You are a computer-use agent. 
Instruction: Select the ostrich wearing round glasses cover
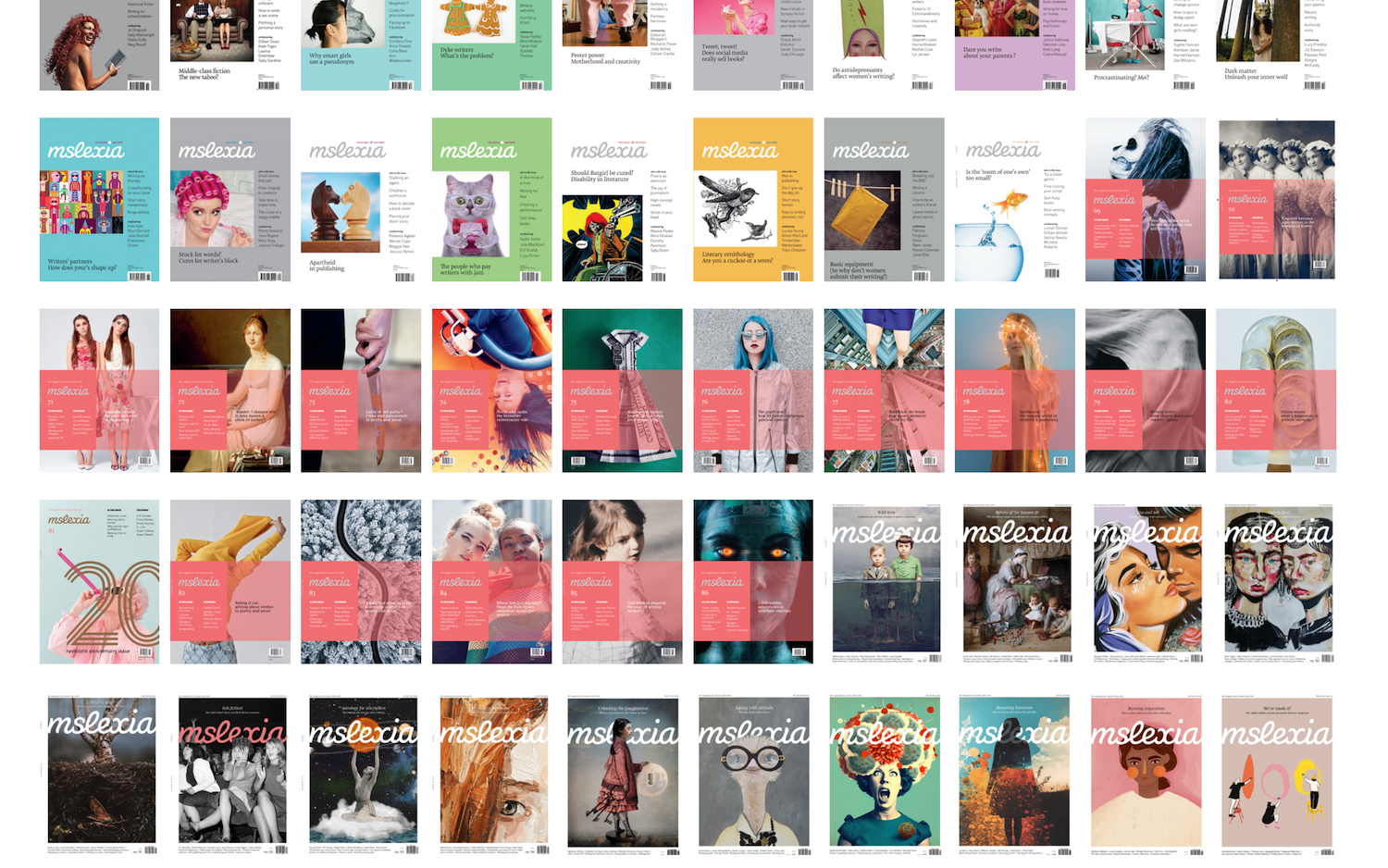click(753, 773)
